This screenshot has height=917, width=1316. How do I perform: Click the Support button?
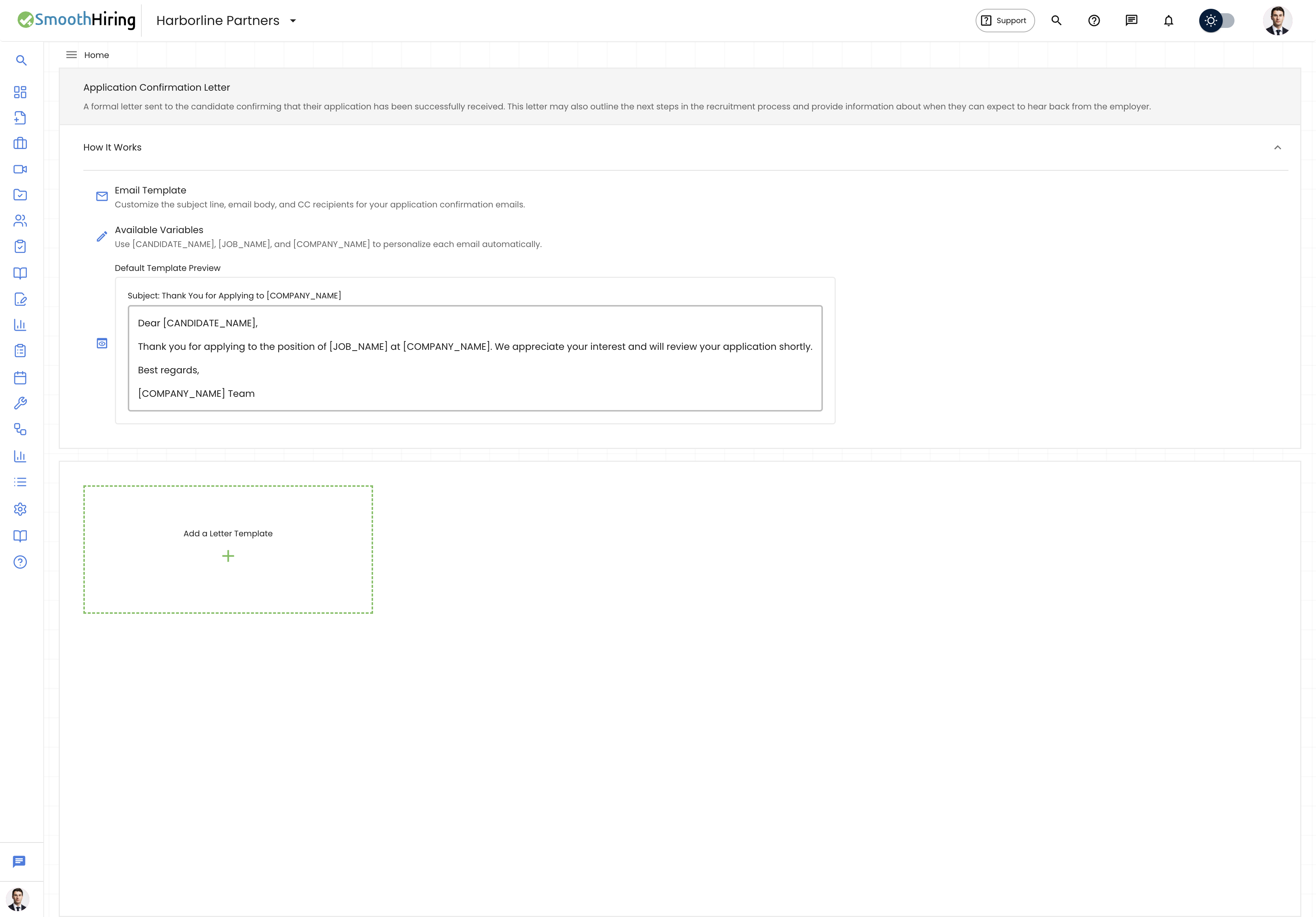click(1005, 21)
